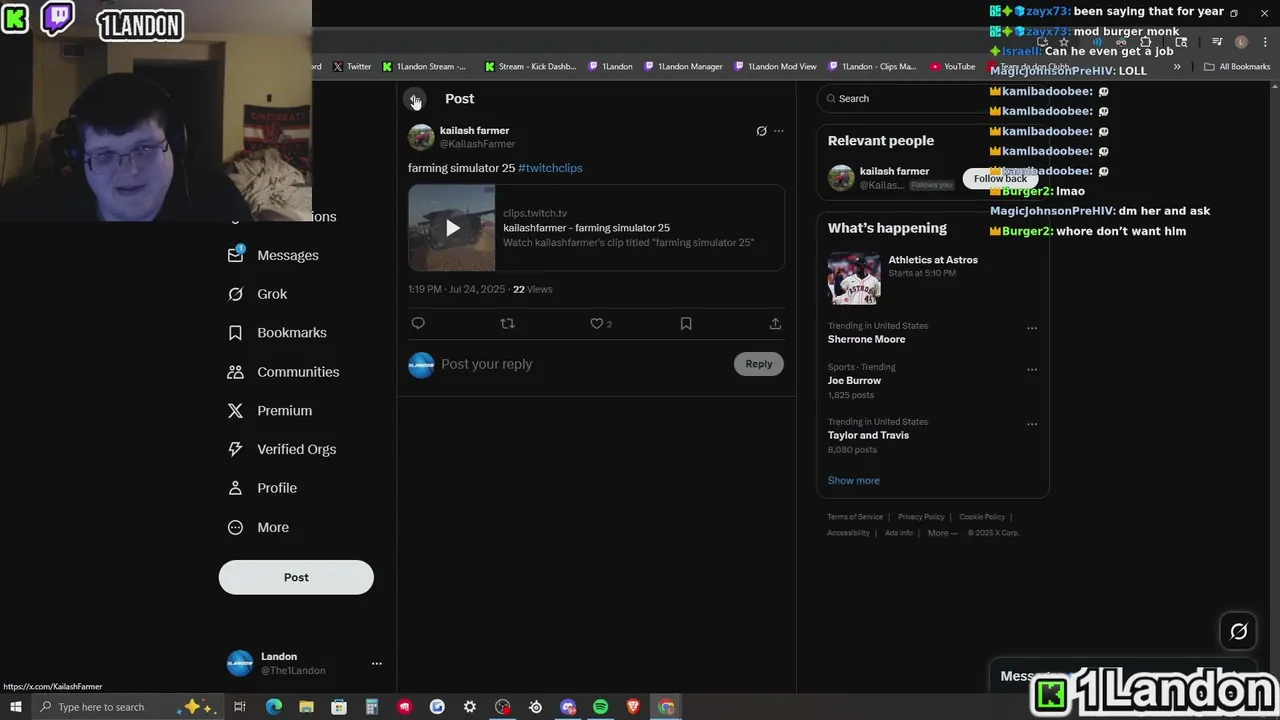Open the Privacy Policy footer link
This screenshot has height=720, width=1280.
(x=921, y=517)
